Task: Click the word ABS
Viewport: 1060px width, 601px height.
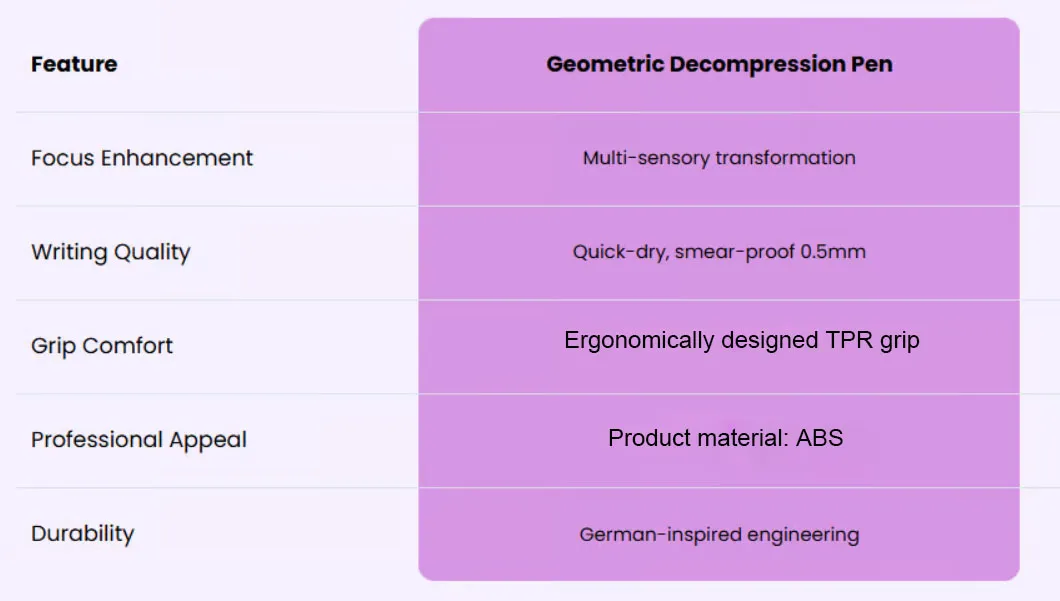Action: click(819, 438)
